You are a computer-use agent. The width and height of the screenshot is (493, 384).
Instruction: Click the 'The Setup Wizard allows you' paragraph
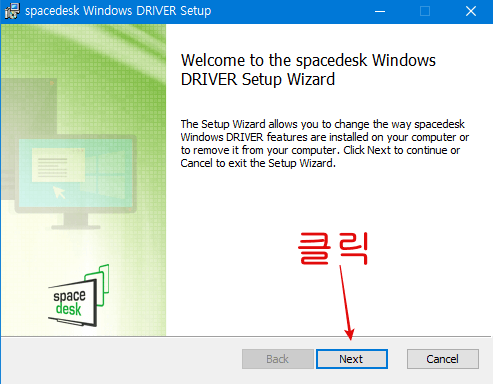point(324,143)
